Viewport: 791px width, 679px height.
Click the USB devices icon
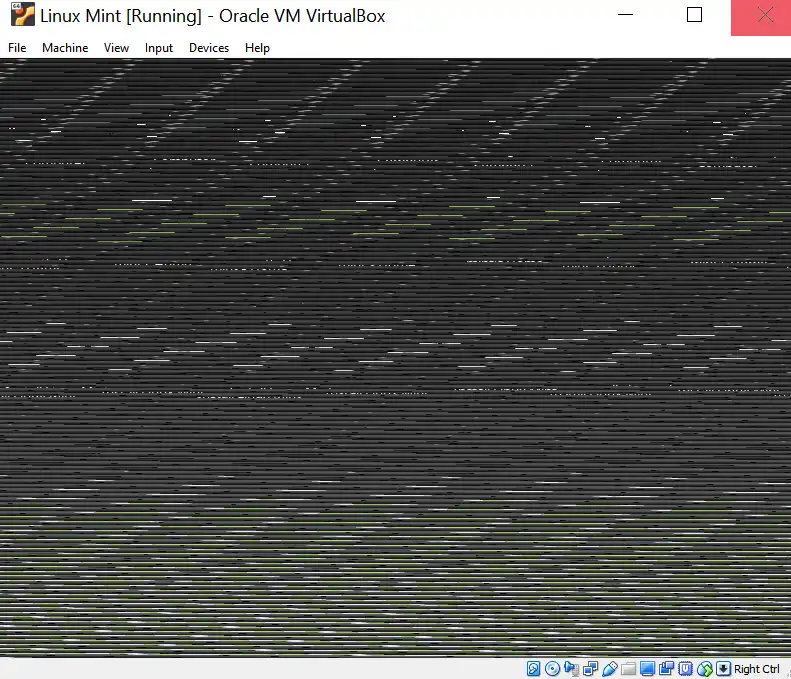point(609,669)
